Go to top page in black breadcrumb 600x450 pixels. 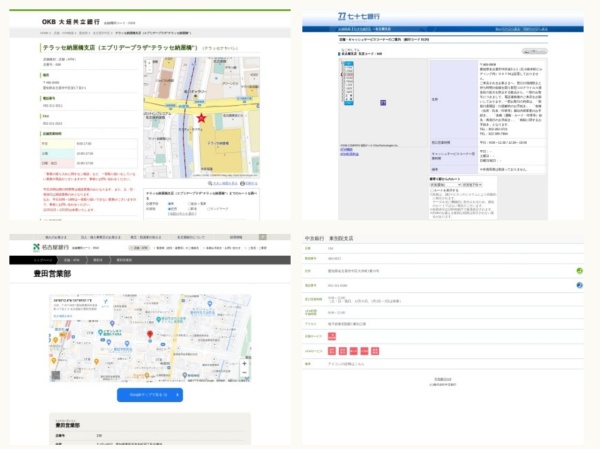43,260
